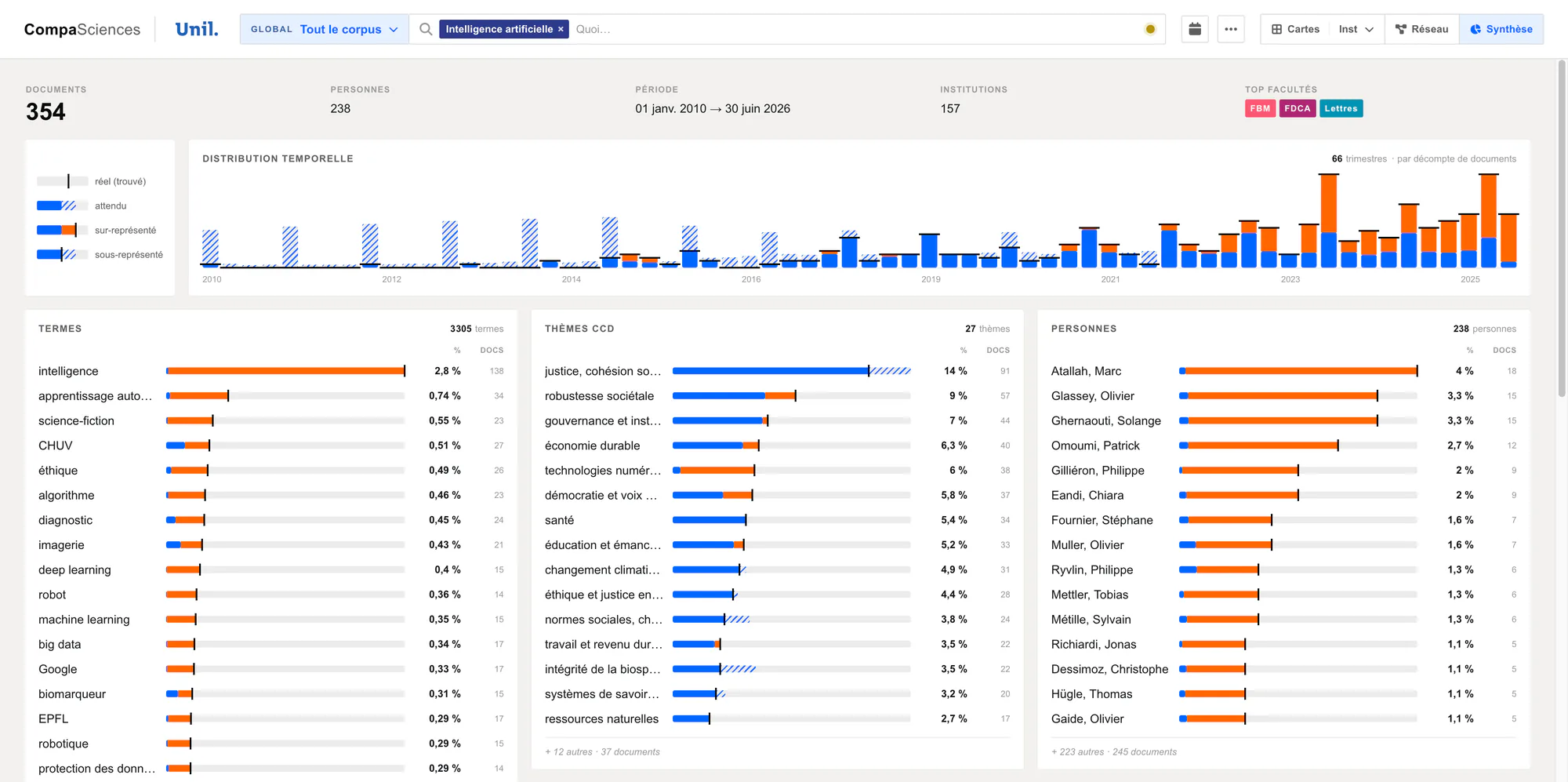Click person 'Gaide, Olivier'

pos(1087,718)
